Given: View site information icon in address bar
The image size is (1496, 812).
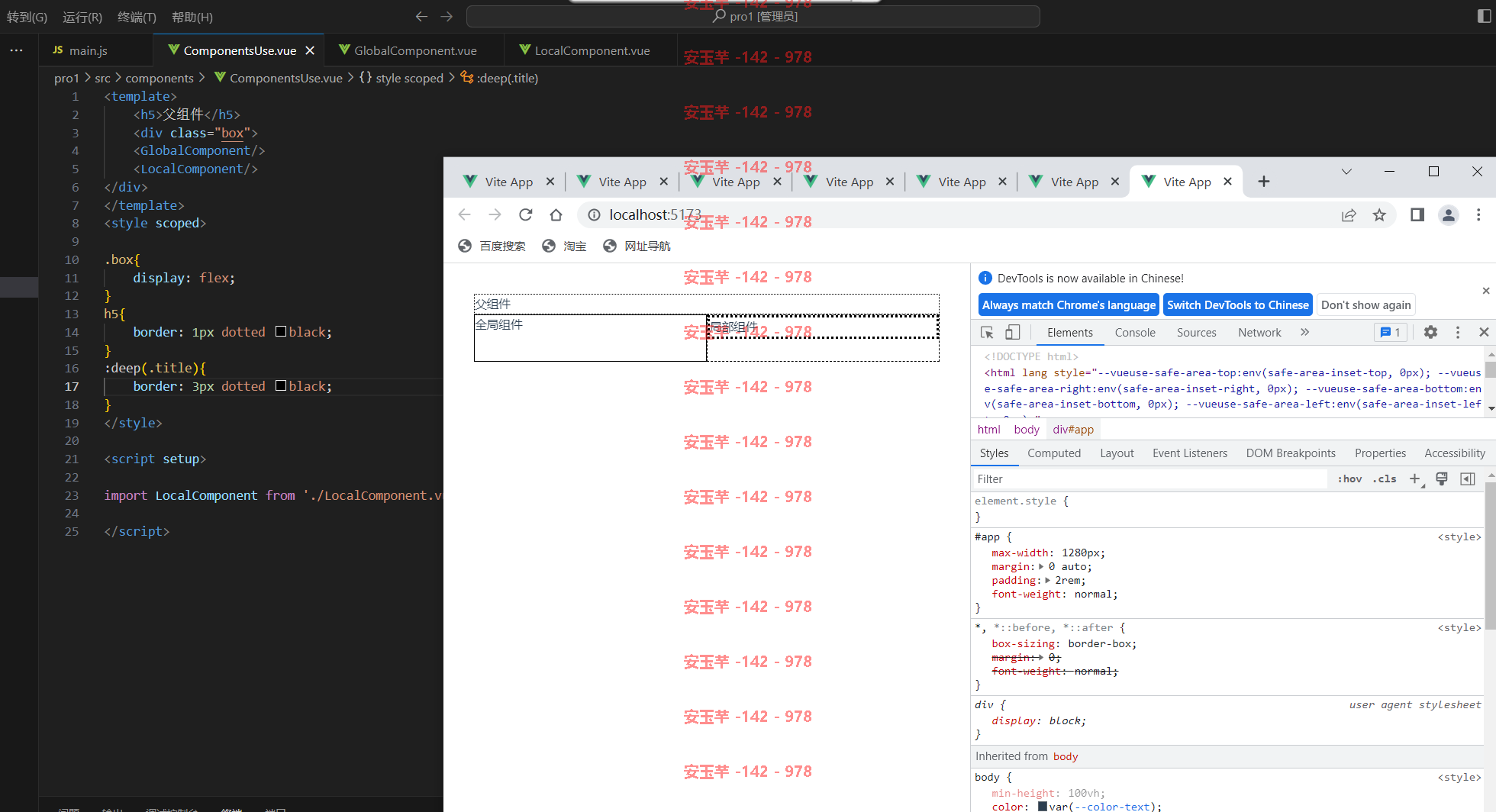Looking at the screenshot, I should point(594,215).
